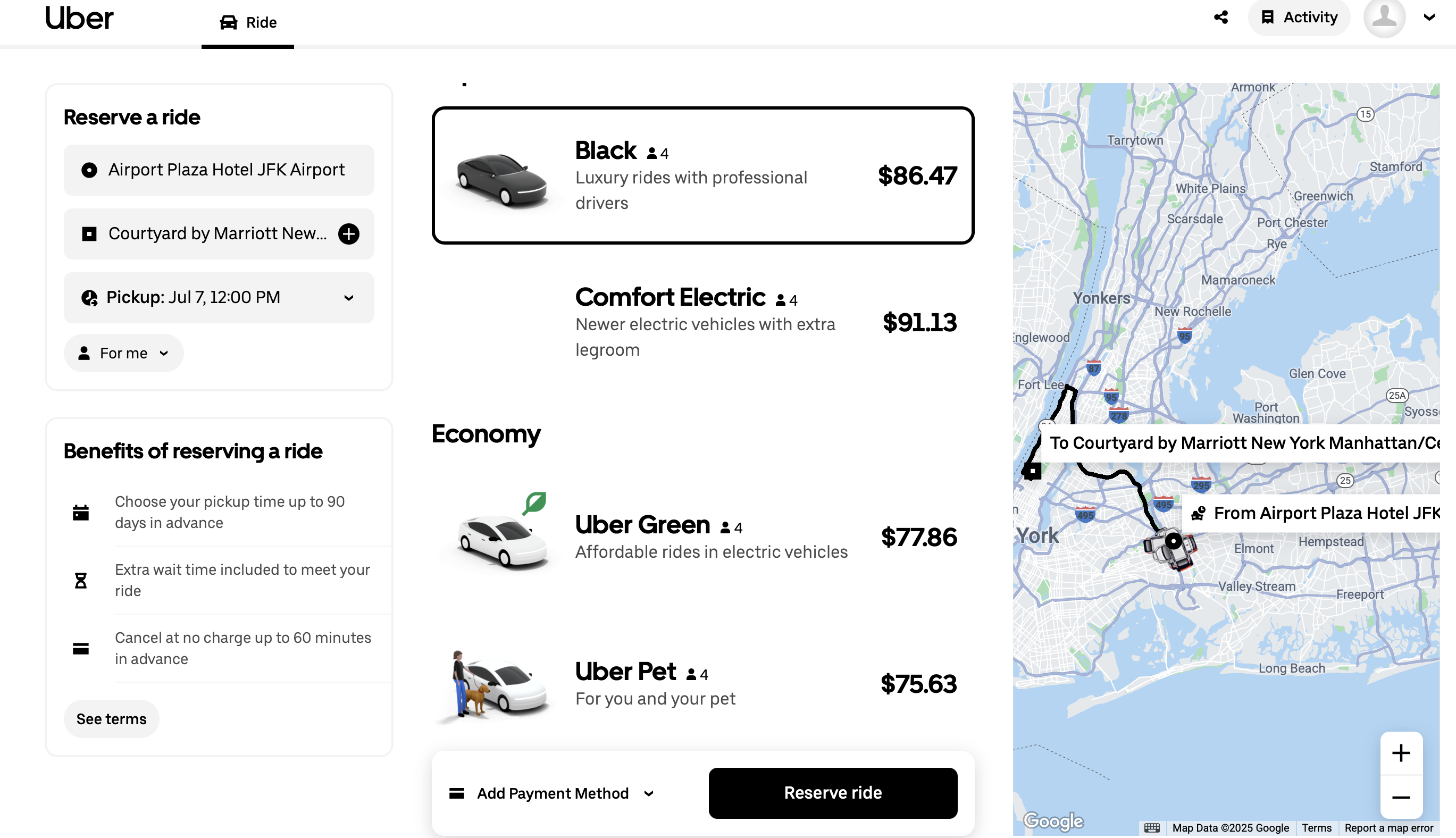Choose the Uber Green ride
Image resolution: width=1456 pixels, height=838 pixels.
(702, 537)
